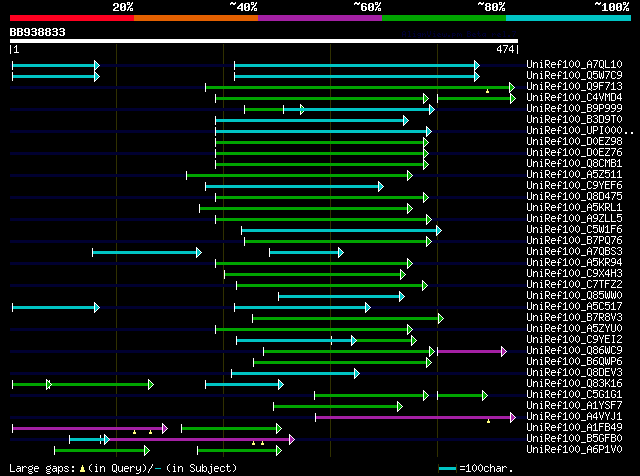Click the yellow gap marker in A4VYJ1 row
The height and width of the screenshot is (476, 640).
tap(488, 421)
